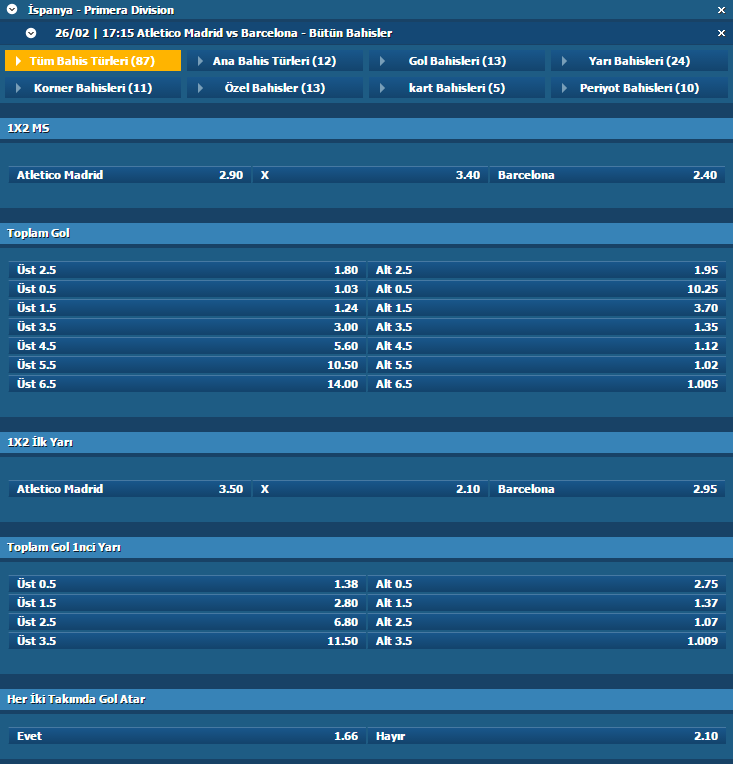Screen dimensions: 733x764
Task: Close the Atletico Madrid vs Barcelona panel
Action: point(721,33)
